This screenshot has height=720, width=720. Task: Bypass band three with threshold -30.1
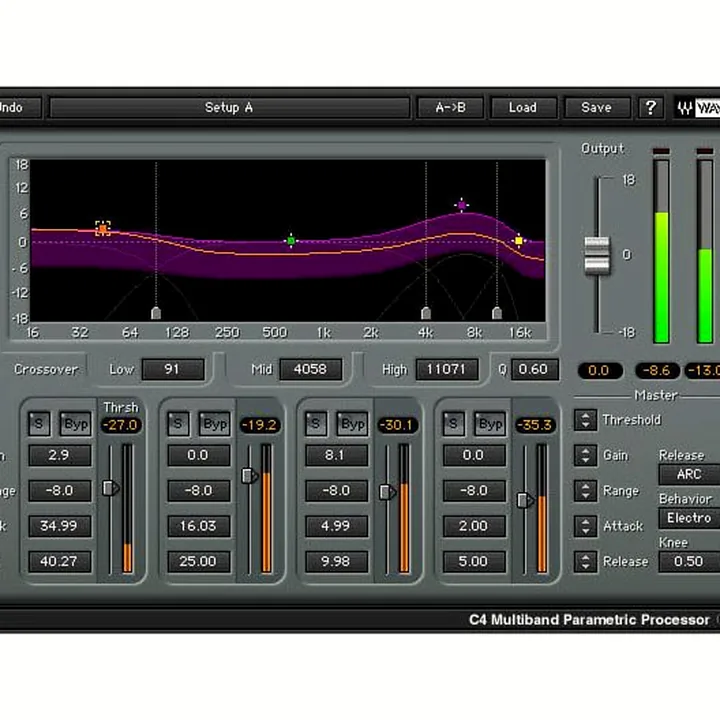point(352,423)
